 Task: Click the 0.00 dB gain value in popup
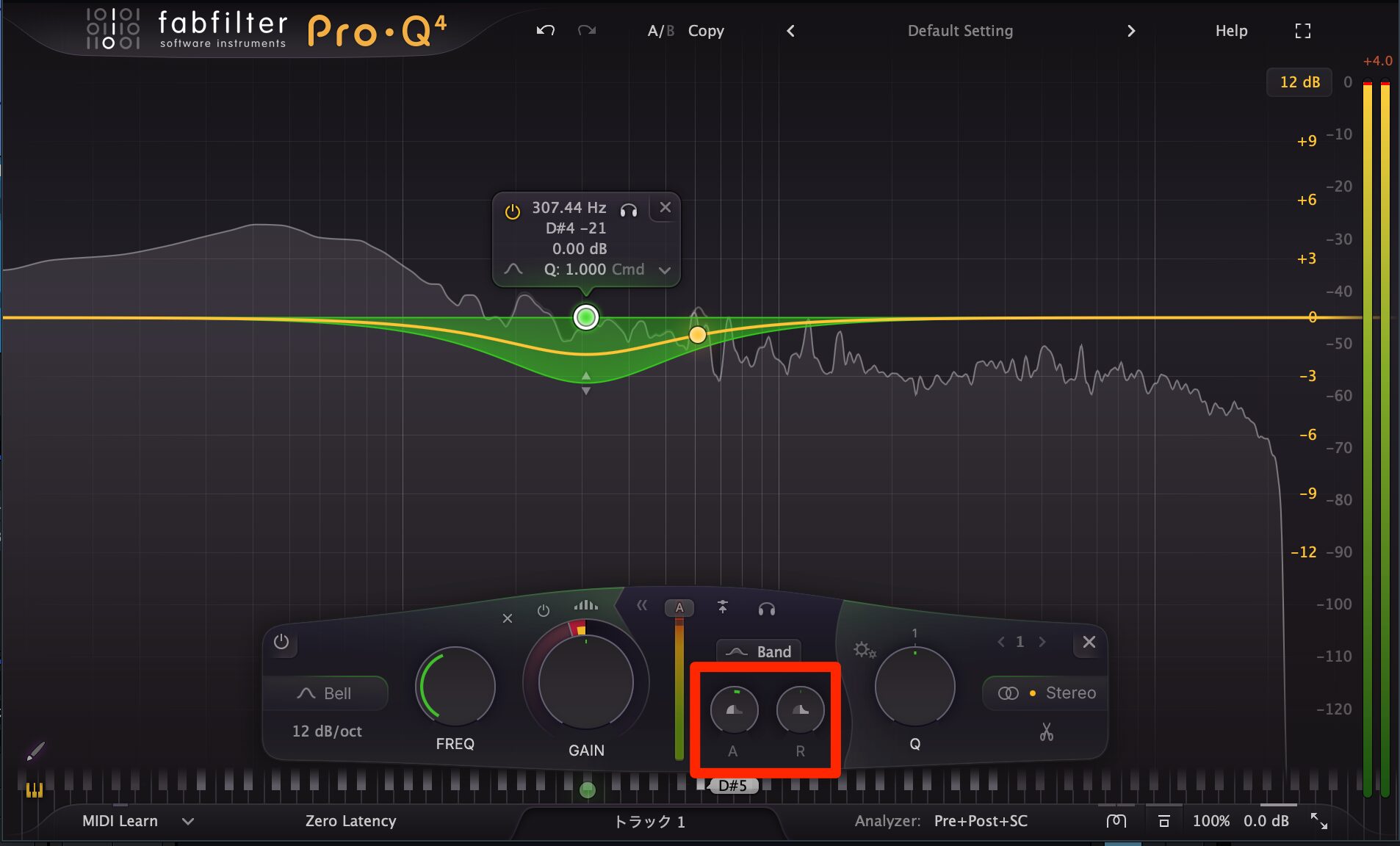580,249
